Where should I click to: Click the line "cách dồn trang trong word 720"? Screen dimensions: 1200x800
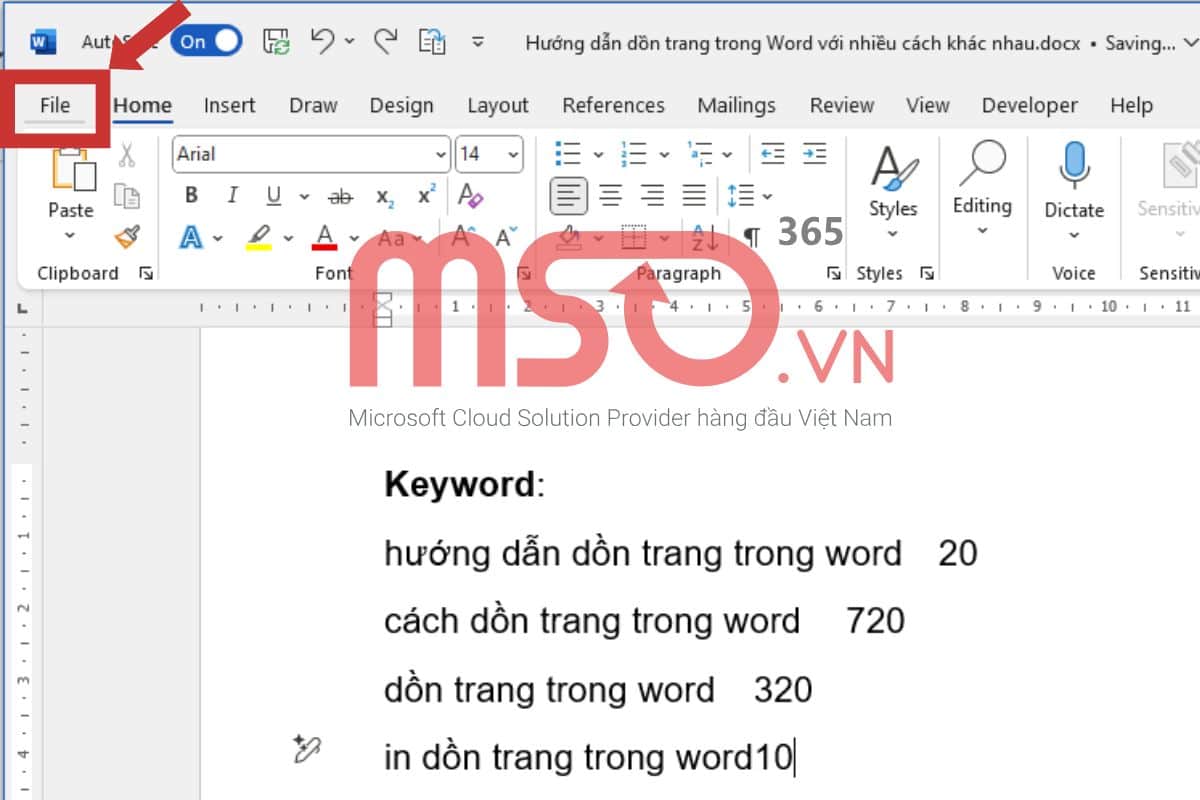[x=644, y=621]
